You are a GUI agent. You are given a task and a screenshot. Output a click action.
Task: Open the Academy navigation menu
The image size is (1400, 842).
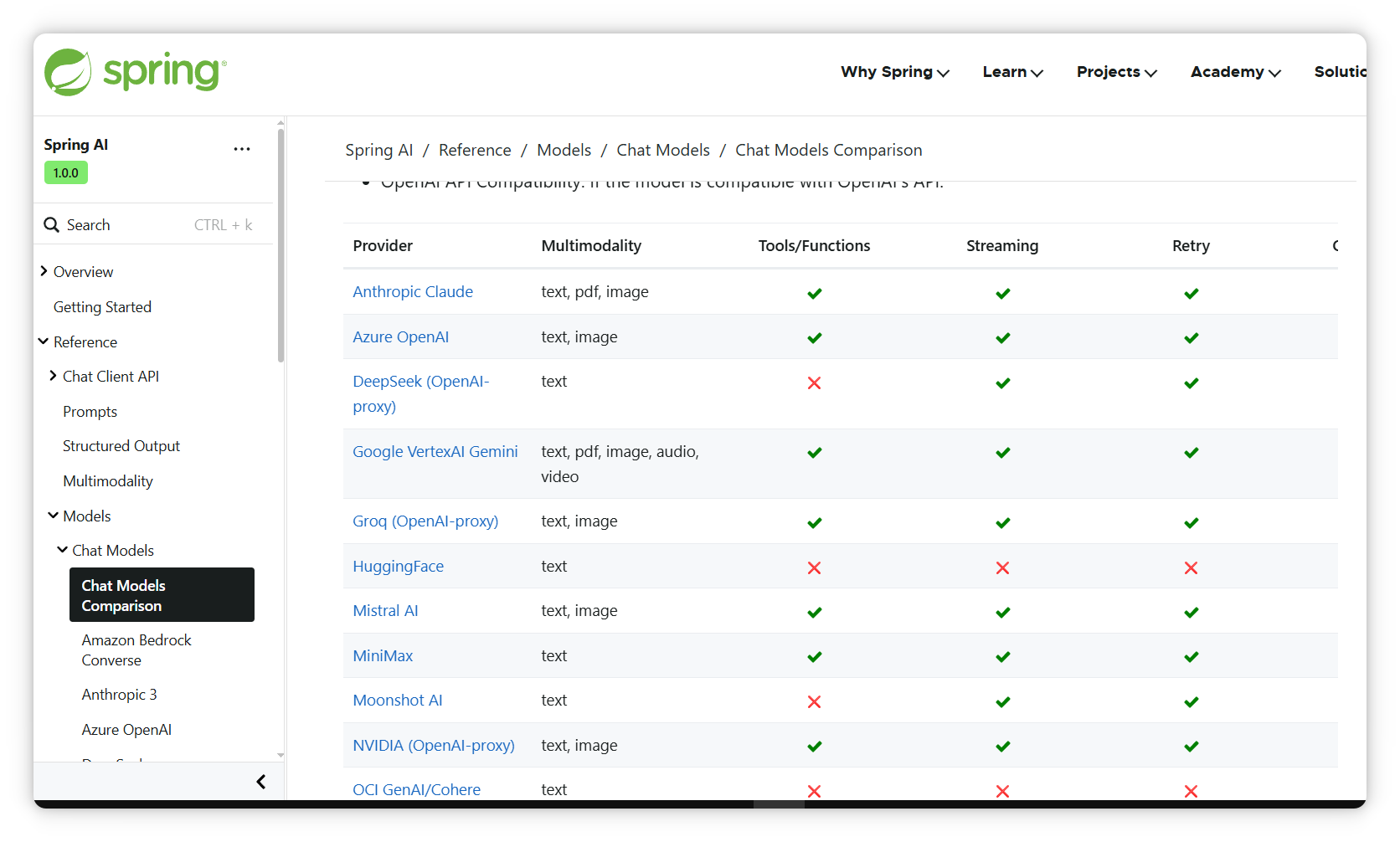point(1235,72)
